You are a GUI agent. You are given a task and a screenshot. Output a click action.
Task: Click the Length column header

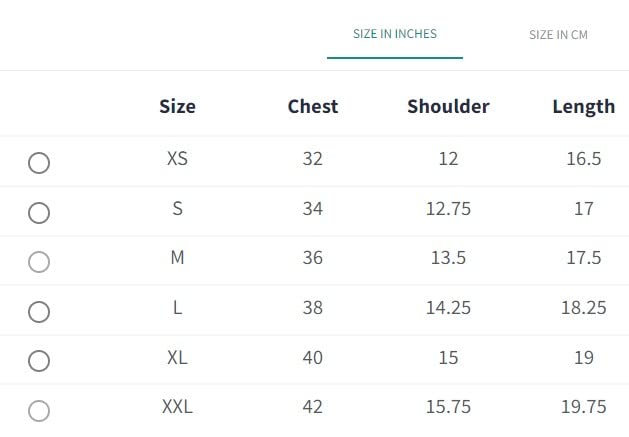tap(583, 106)
